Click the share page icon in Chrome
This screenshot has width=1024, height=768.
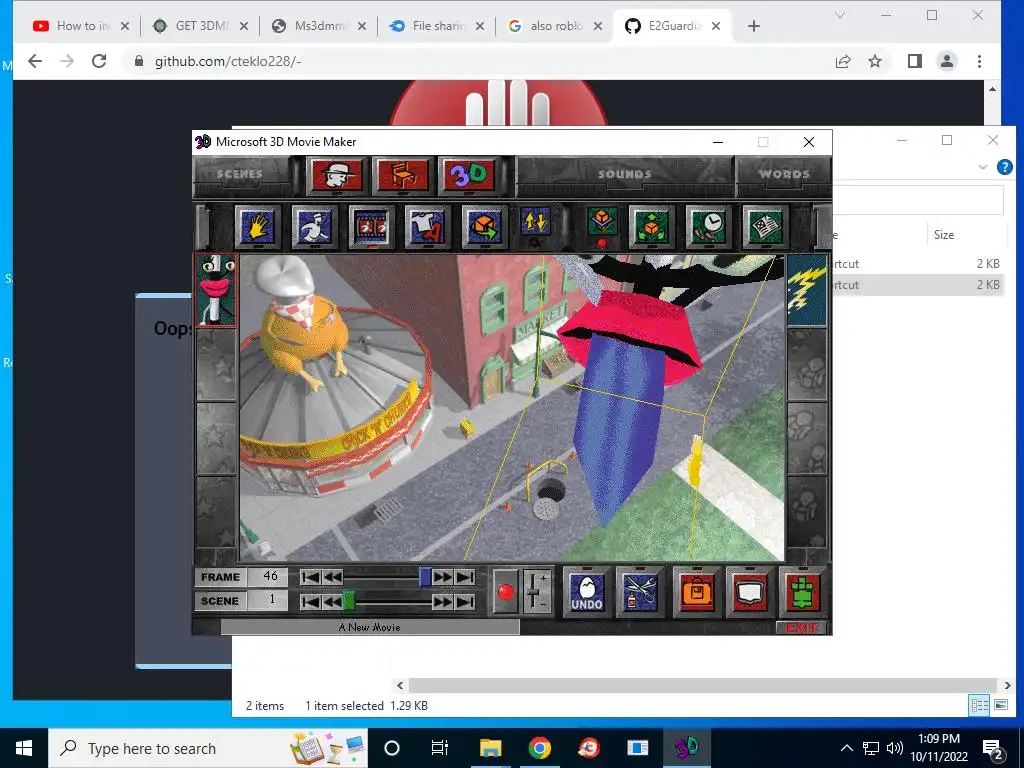(843, 61)
